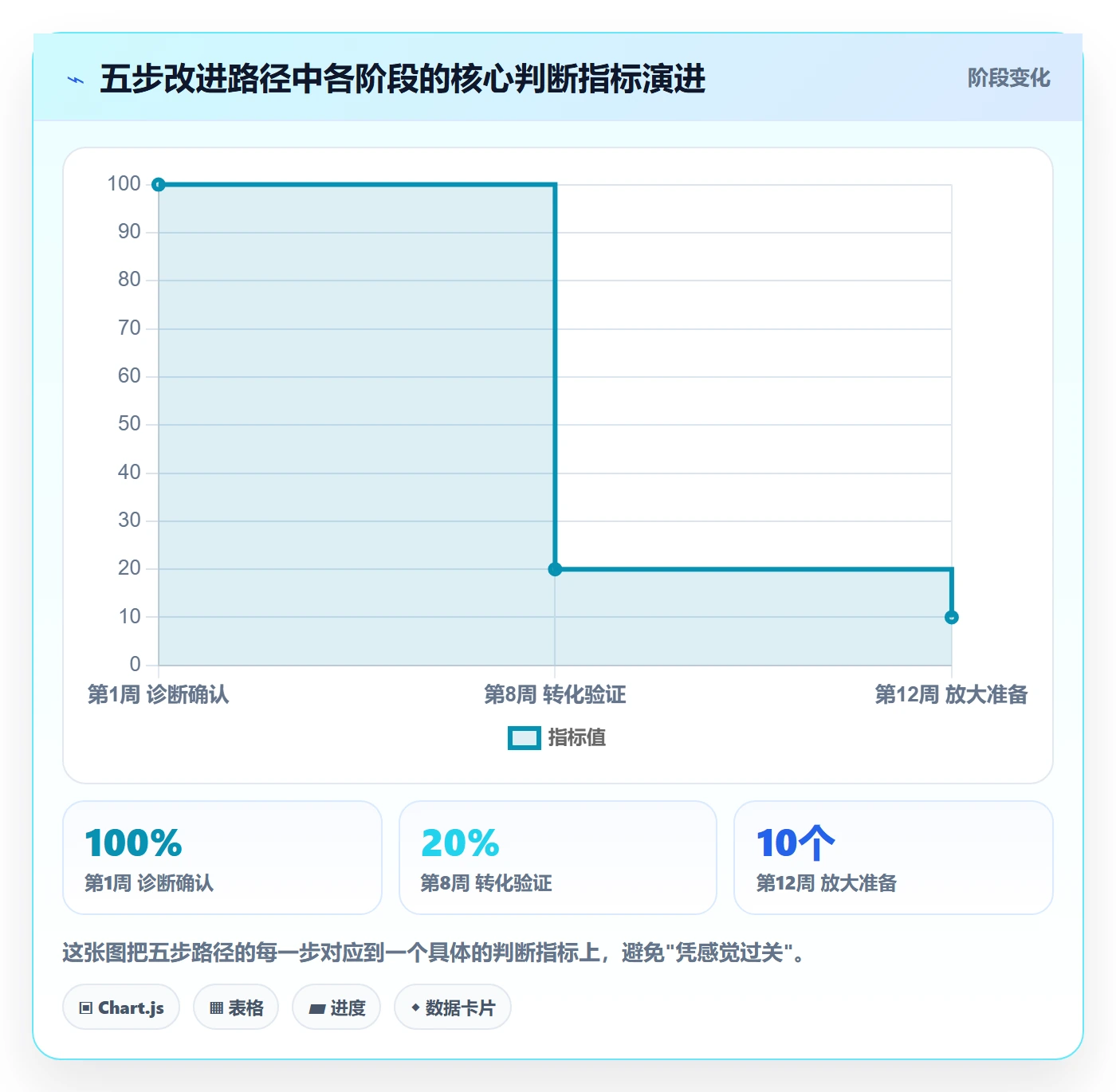The height and width of the screenshot is (1092, 1116).
Task: Click the 表格 tag chip
Action: pyautogui.click(x=236, y=1008)
